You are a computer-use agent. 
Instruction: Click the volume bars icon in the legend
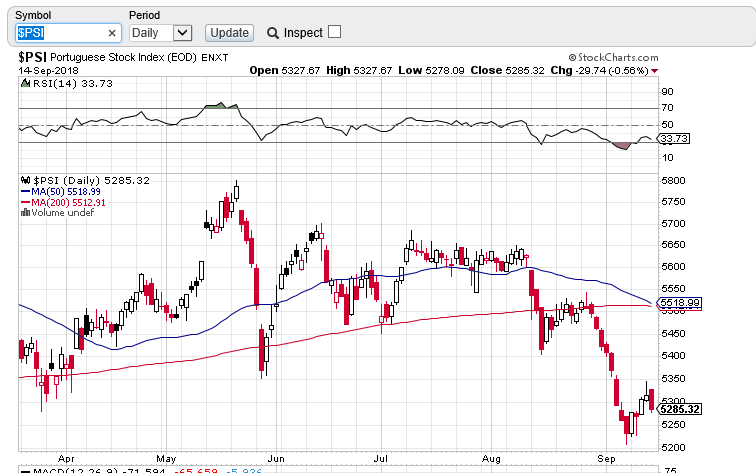26,213
